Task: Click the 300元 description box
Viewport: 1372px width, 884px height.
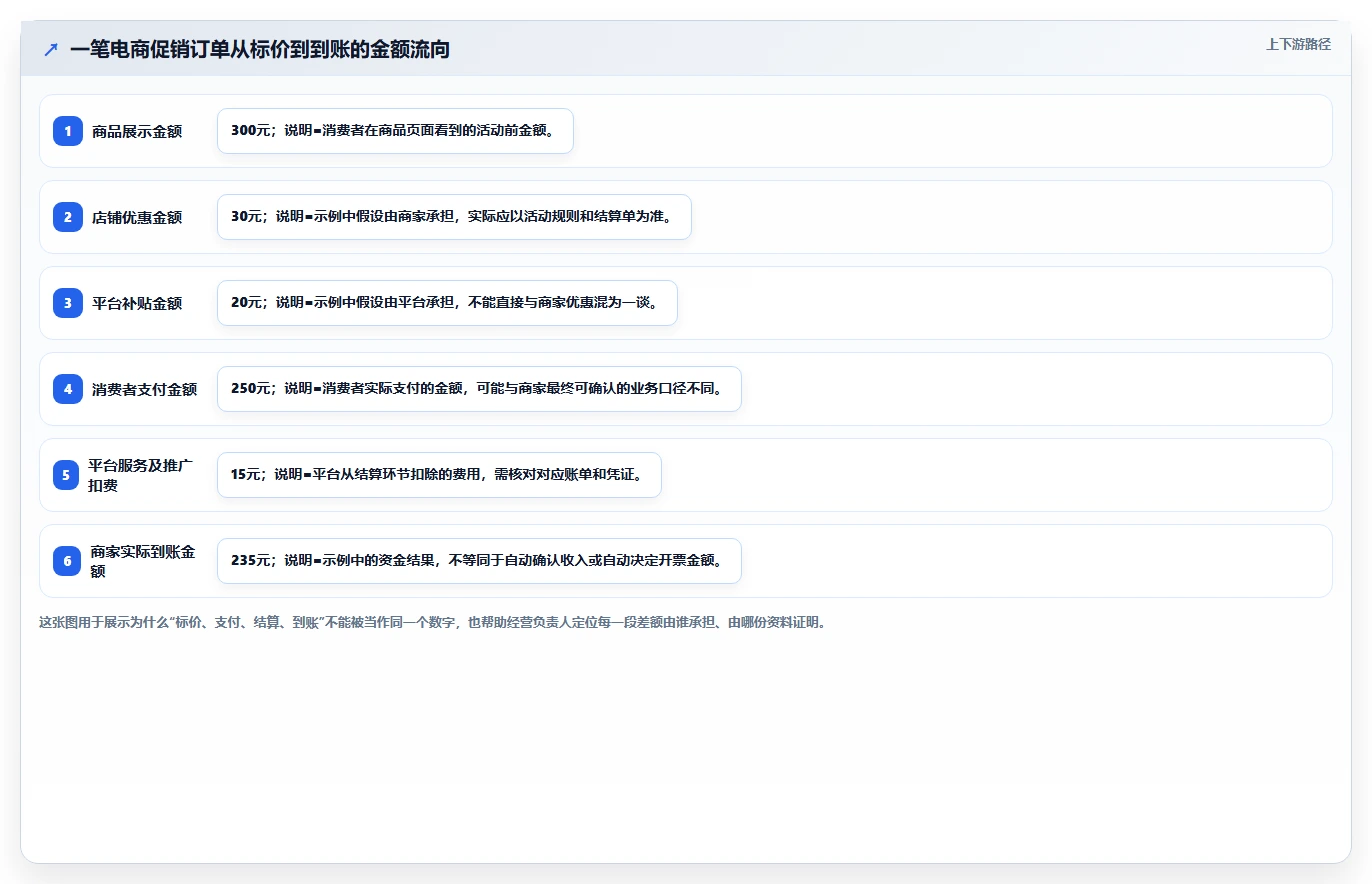Action: (395, 131)
